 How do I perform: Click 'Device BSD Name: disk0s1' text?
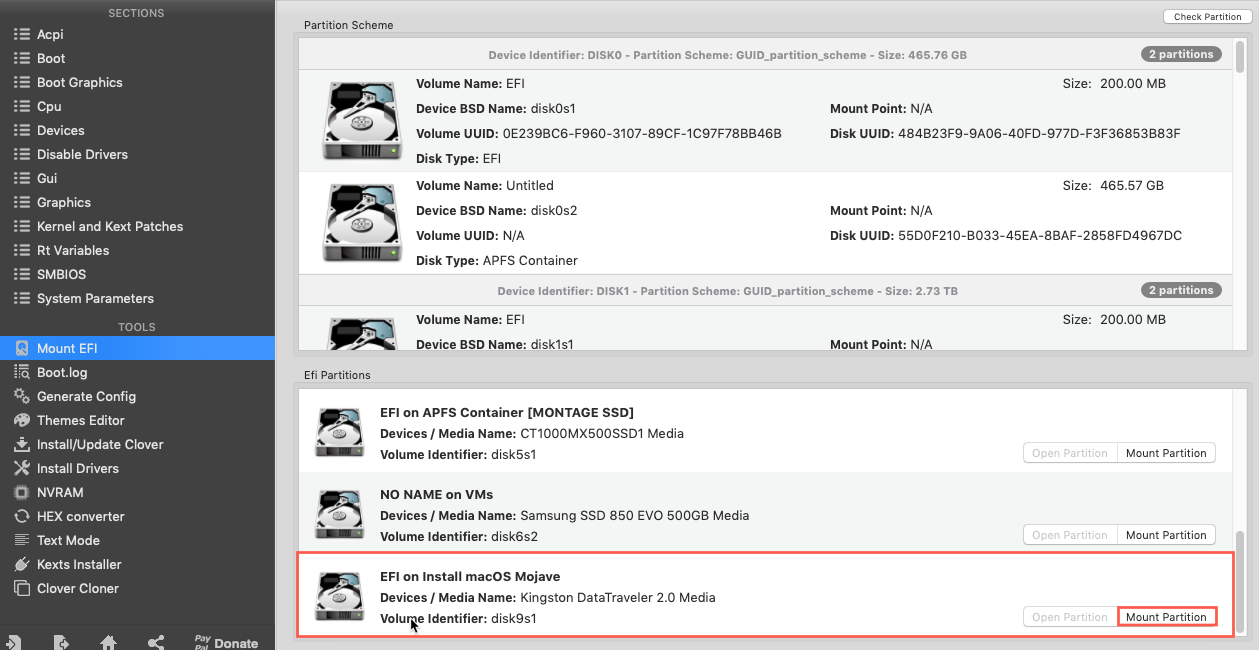tap(496, 108)
